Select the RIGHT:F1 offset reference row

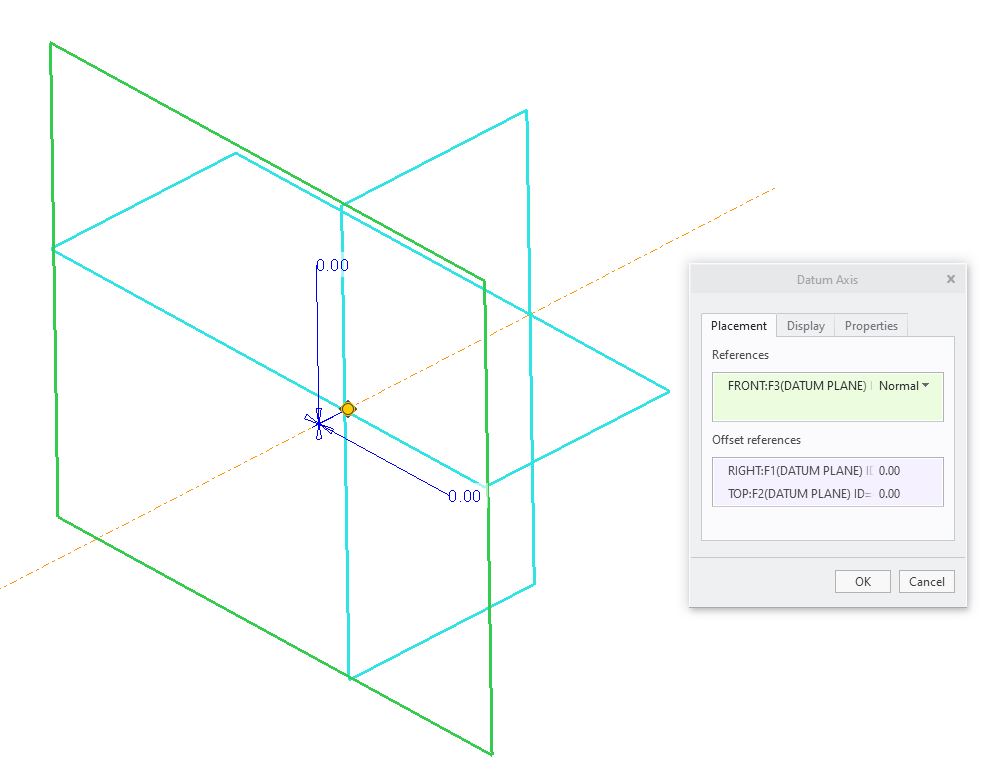point(800,470)
